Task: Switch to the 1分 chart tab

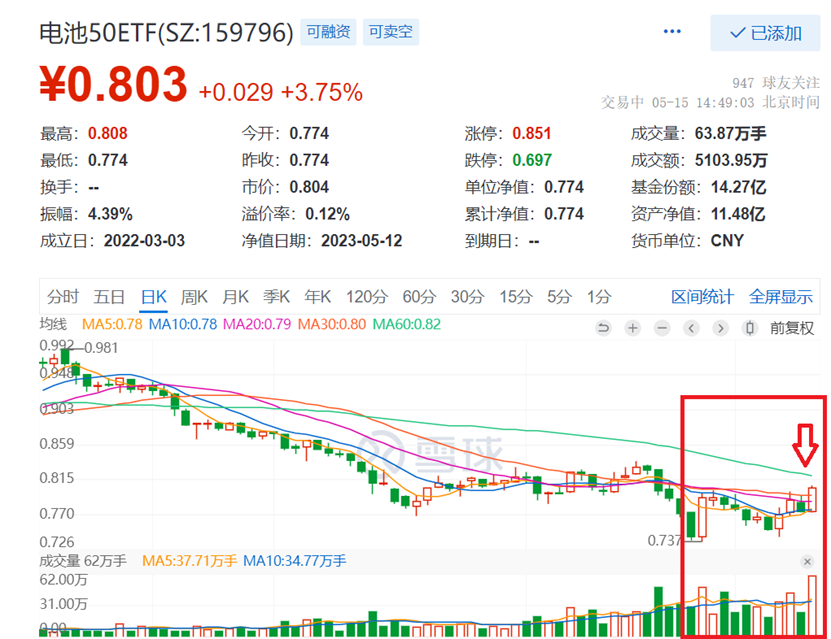Action: [599, 297]
